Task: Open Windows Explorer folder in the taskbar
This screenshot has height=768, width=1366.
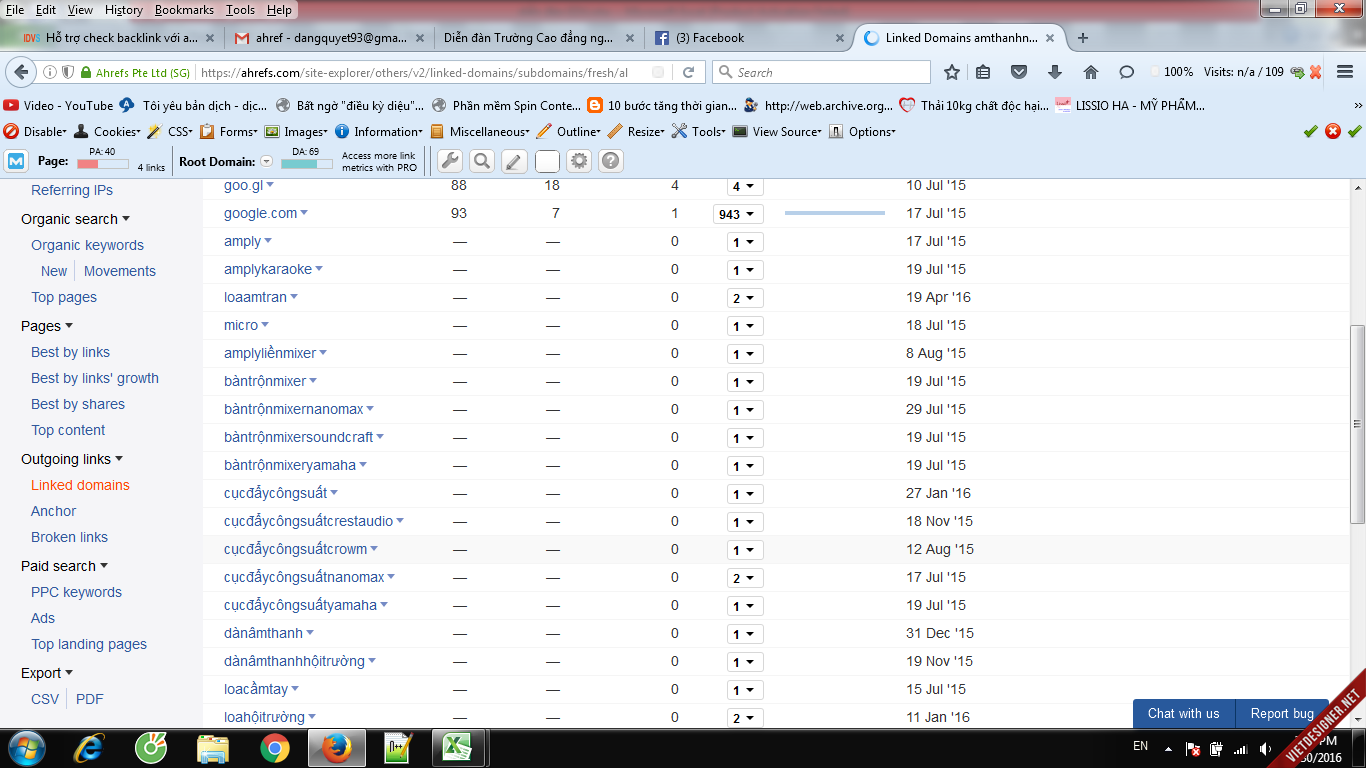Action: pos(214,747)
